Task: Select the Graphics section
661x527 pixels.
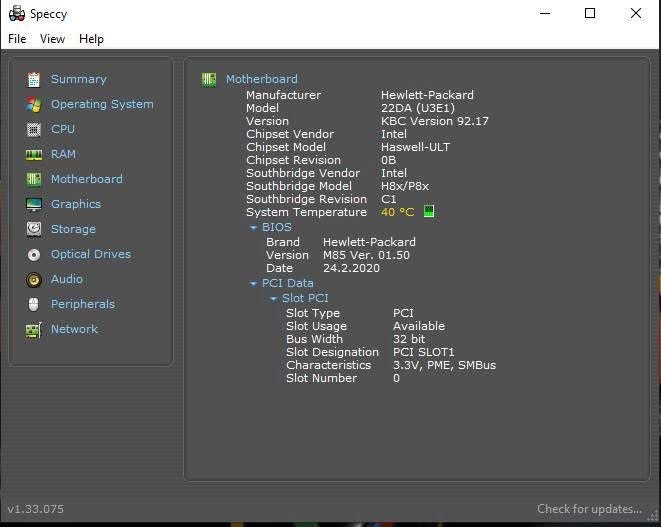Action: pyautogui.click(x=76, y=204)
